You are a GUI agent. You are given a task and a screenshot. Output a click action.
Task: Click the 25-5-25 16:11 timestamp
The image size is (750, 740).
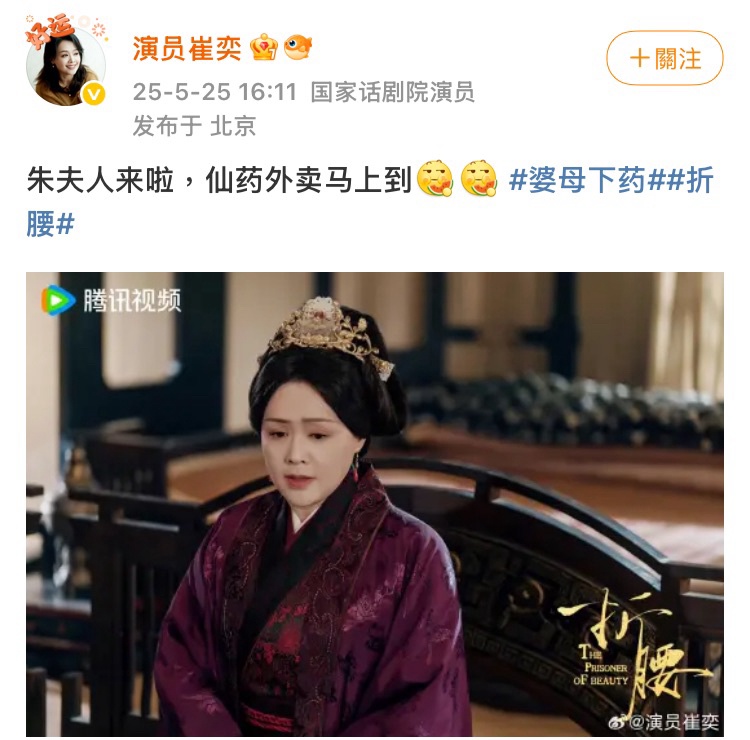[x=215, y=92]
